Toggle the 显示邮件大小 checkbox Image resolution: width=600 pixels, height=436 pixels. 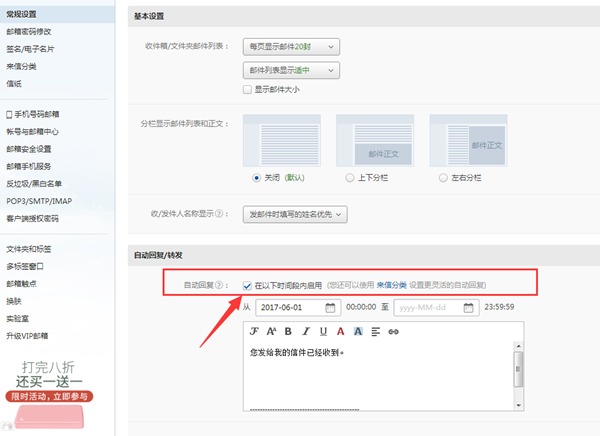coord(247,90)
